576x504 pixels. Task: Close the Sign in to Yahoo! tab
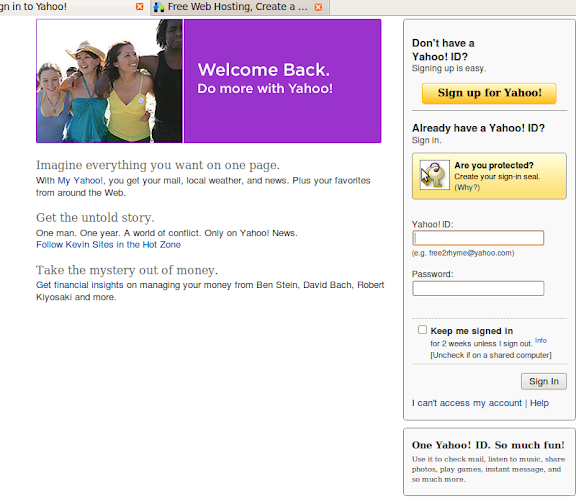pyautogui.click(x=140, y=7)
